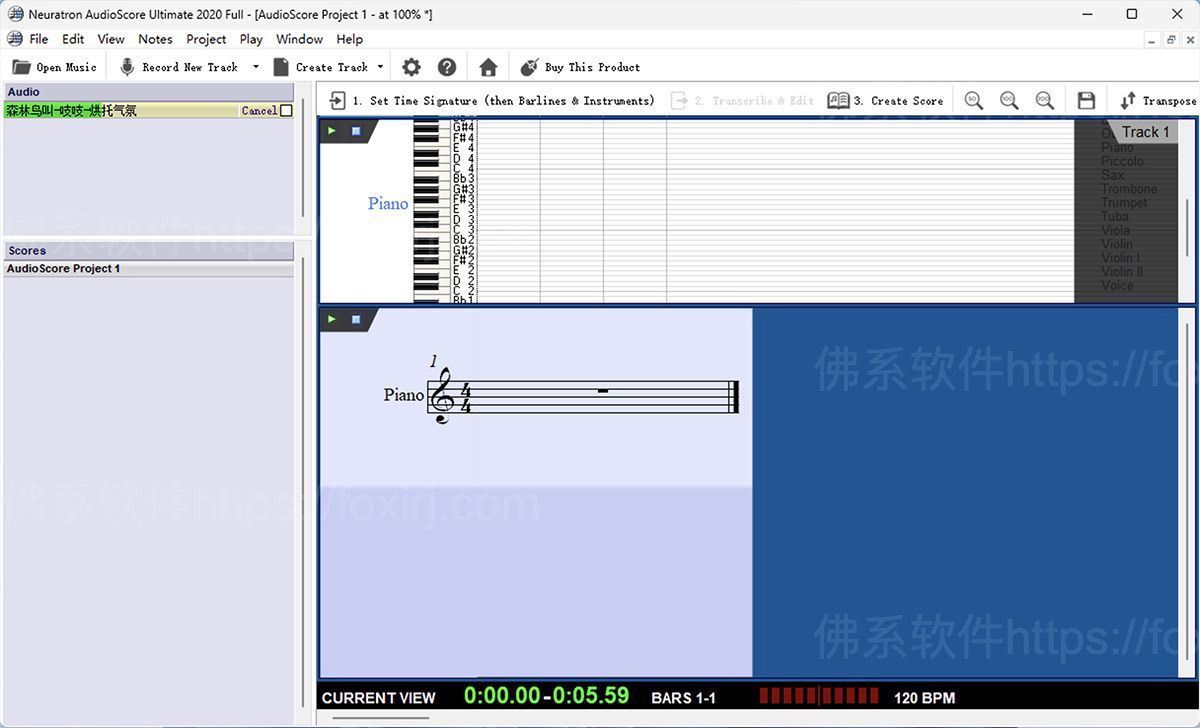The height and width of the screenshot is (728, 1200).
Task: Stop playback in the score pane
Action: (x=356, y=320)
